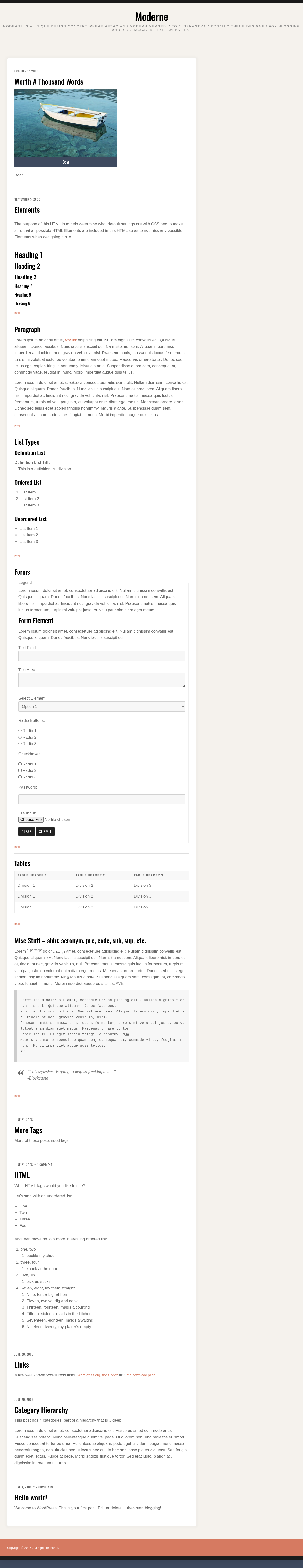Click the June 4, 2008 post date
This screenshot has height=1568, width=303.
click(24, 1487)
